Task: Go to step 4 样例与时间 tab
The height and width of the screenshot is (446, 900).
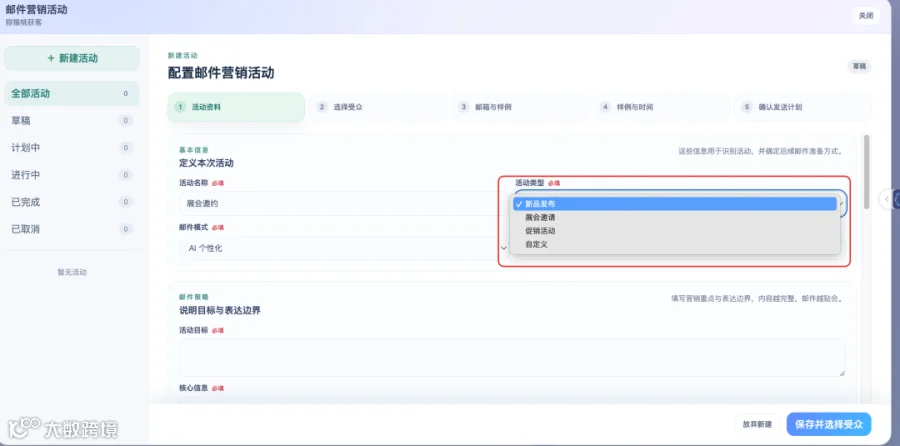Action: coord(661,107)
